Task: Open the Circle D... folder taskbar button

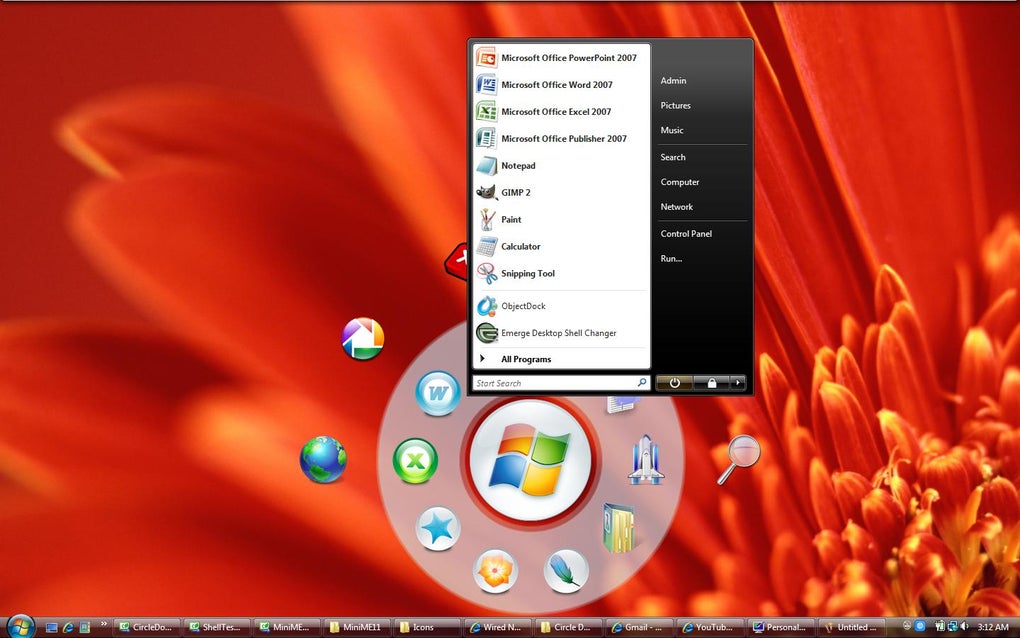Action: click(569, 628)
